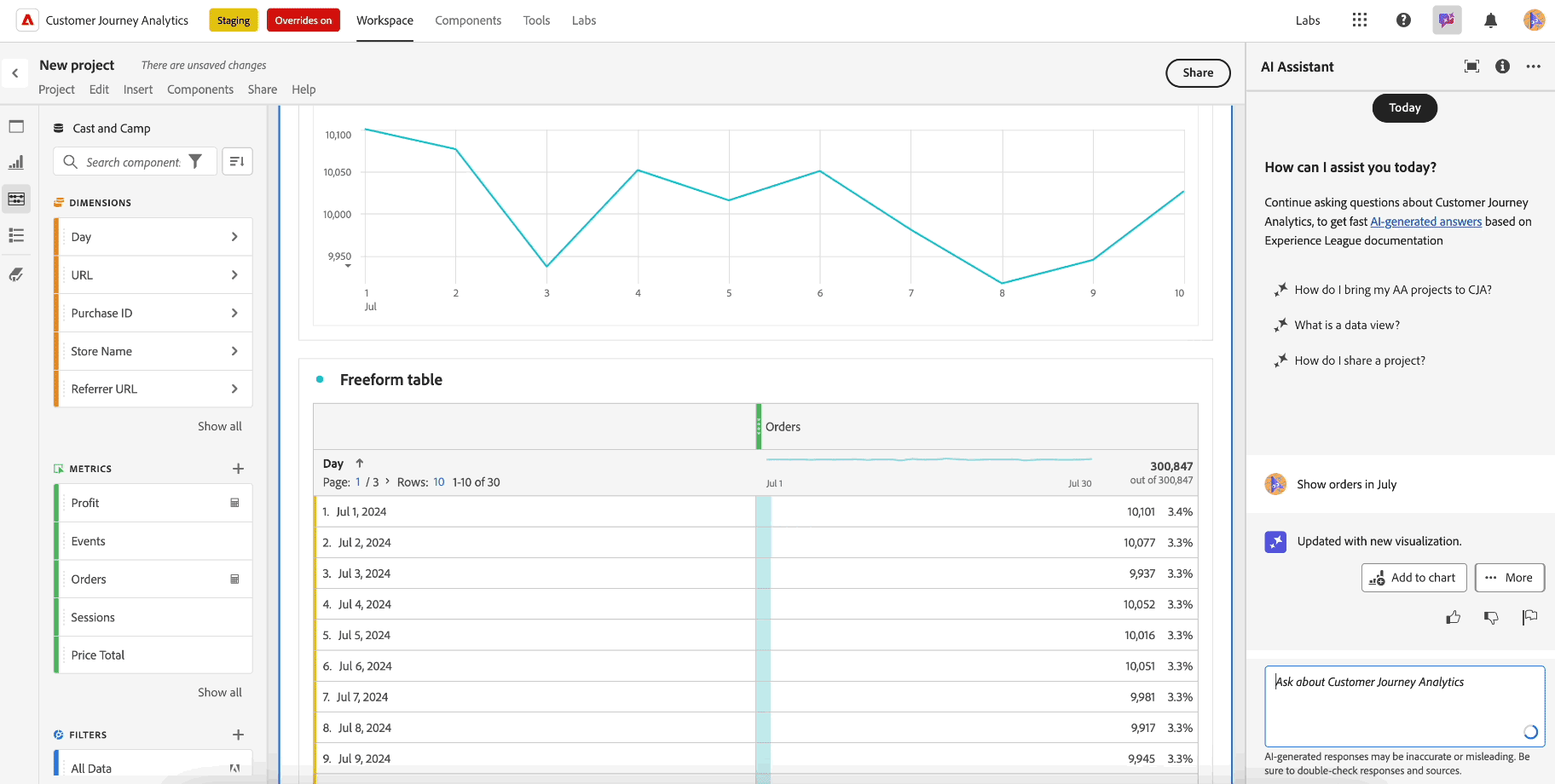
Task: Open the help question mark icon
Action: (1404, 20)
